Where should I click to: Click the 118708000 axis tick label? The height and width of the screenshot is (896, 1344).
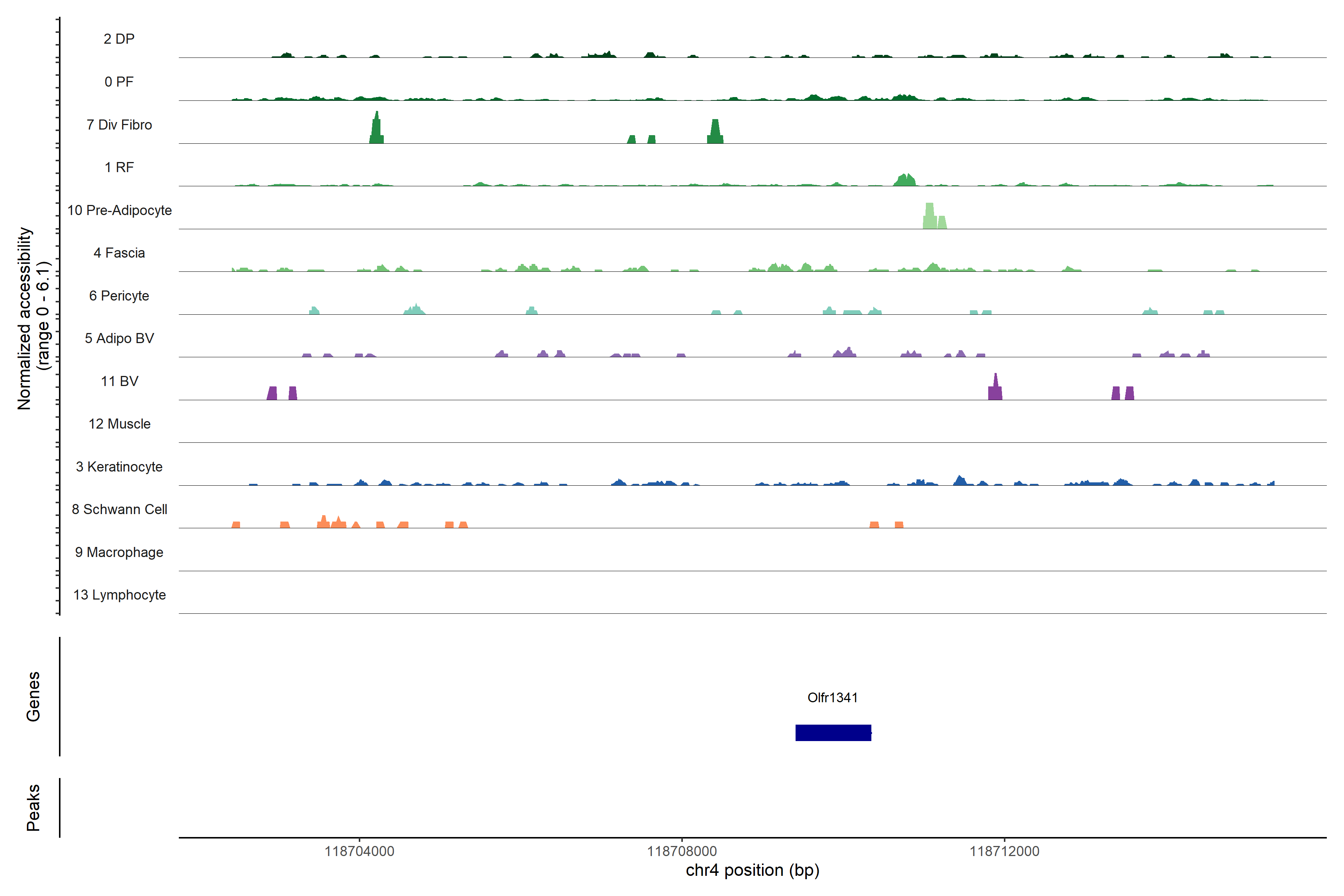click(682, 851)
